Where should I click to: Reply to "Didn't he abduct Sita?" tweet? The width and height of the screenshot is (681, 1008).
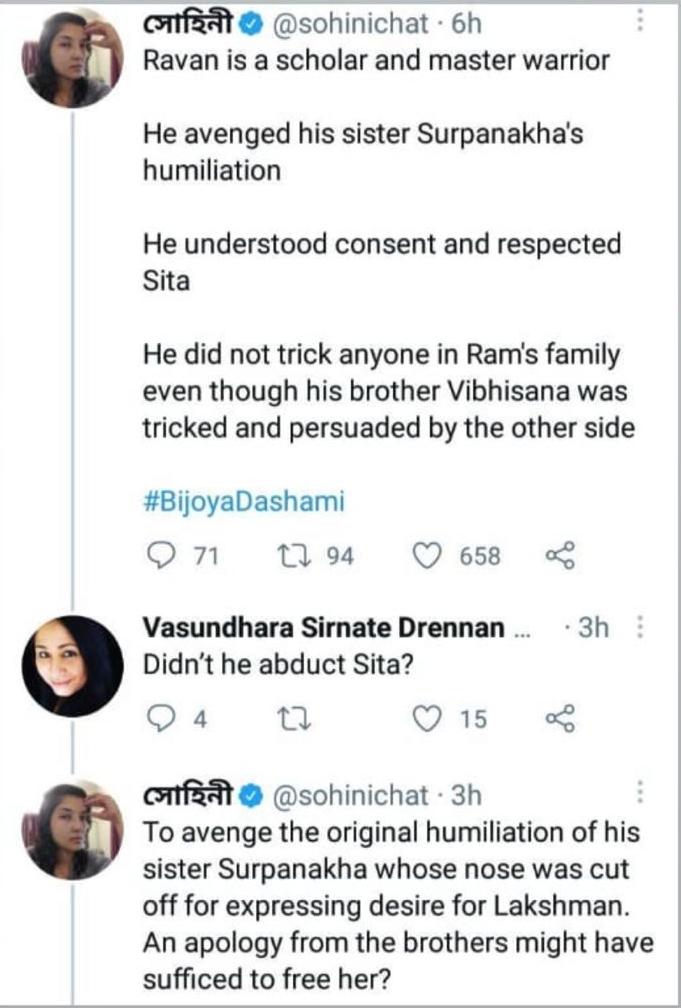click(x=160, y=718)
